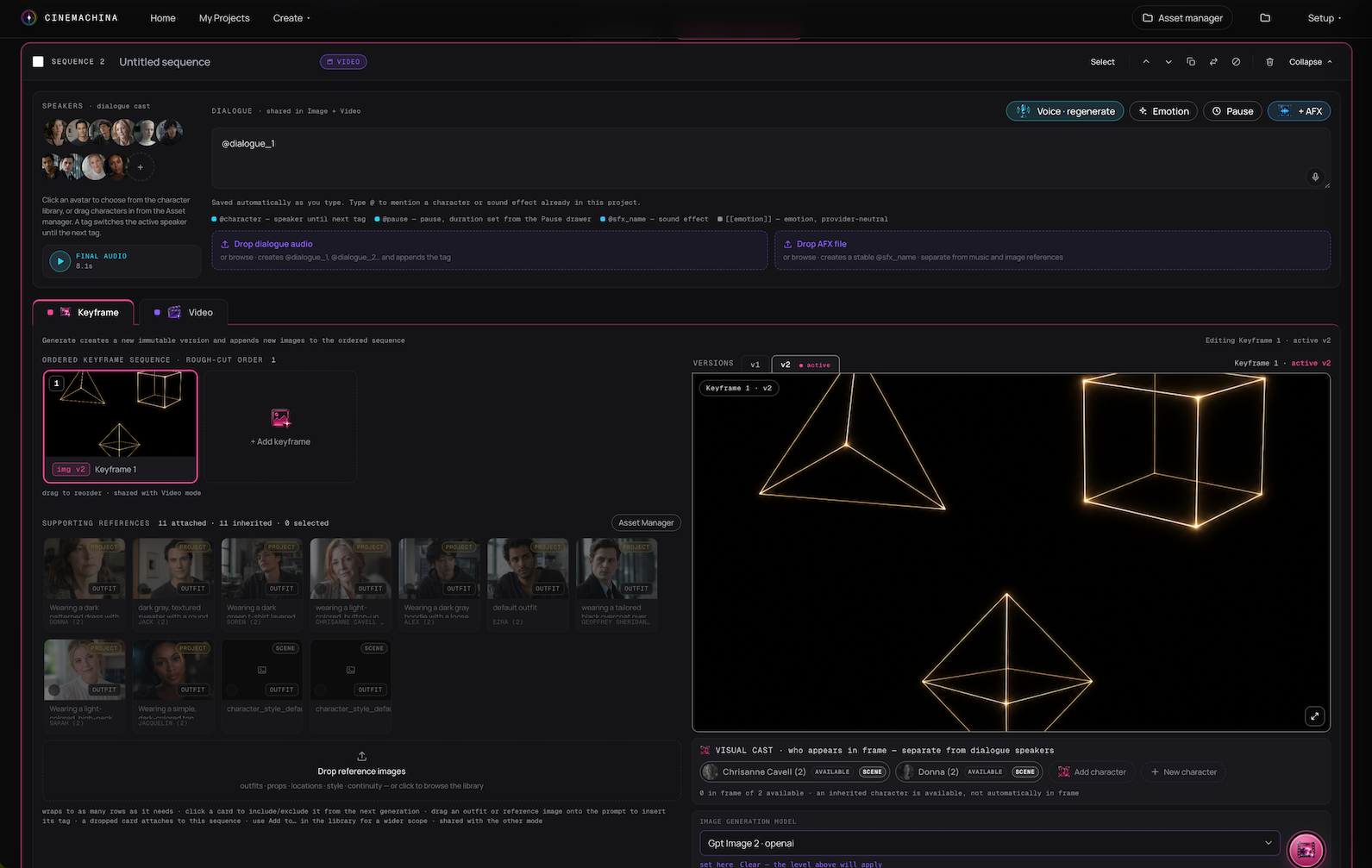Open the Create dropdown menu
The width and height of the screenshot is (1372, 868).
(x=291, y=18)
